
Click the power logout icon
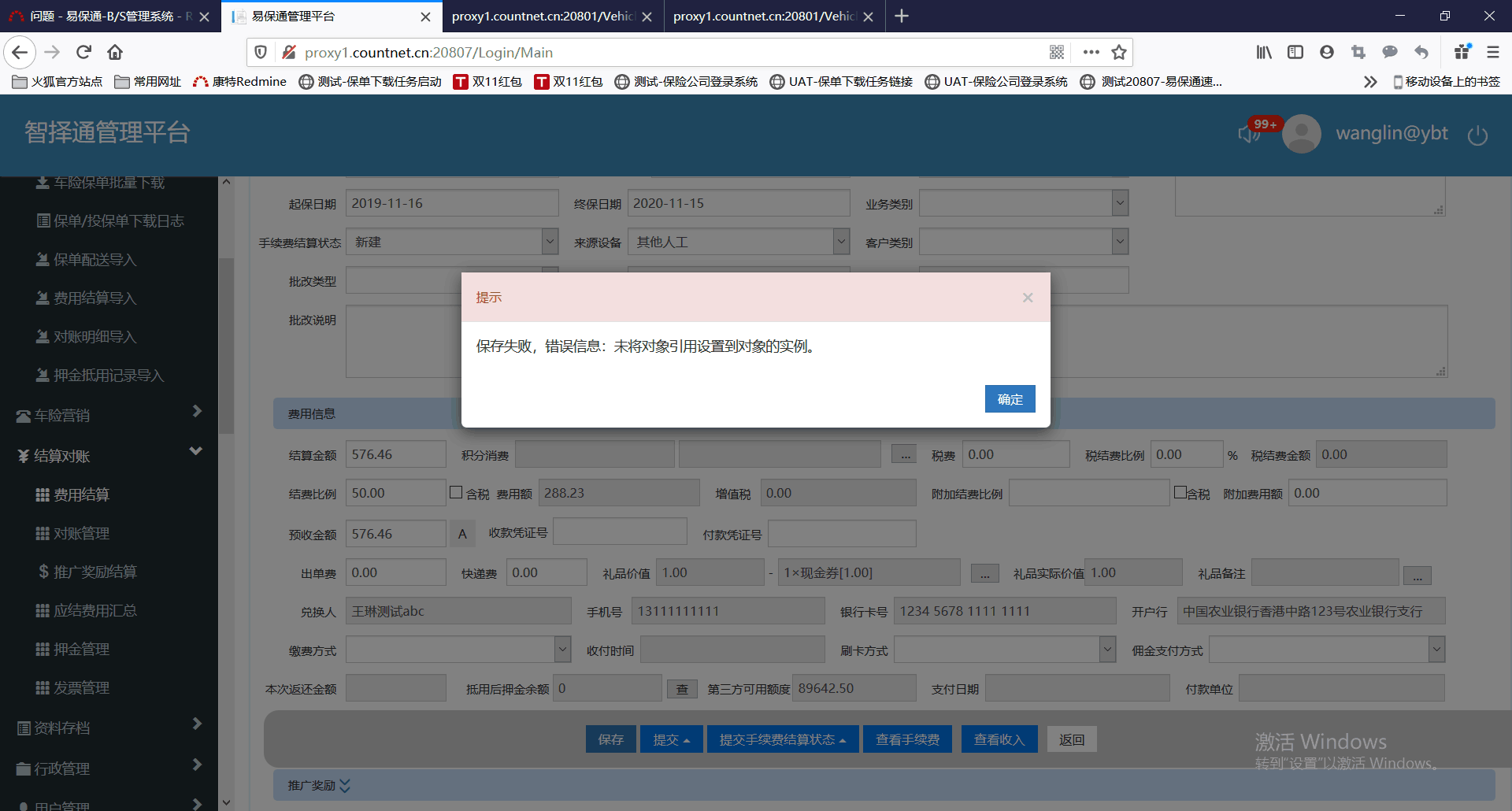pos(1477,135)
